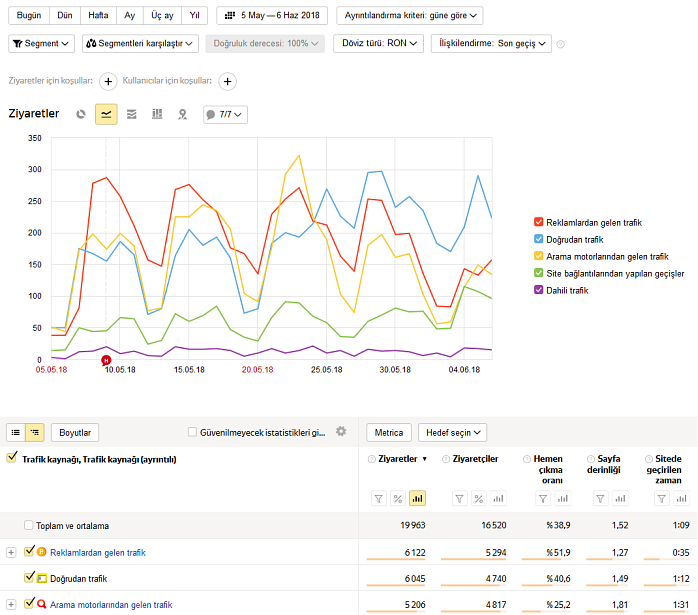This screenshot has height=615, width=698.
Task: Select the Üç ay period tab
Action: (x=162, y=16)
